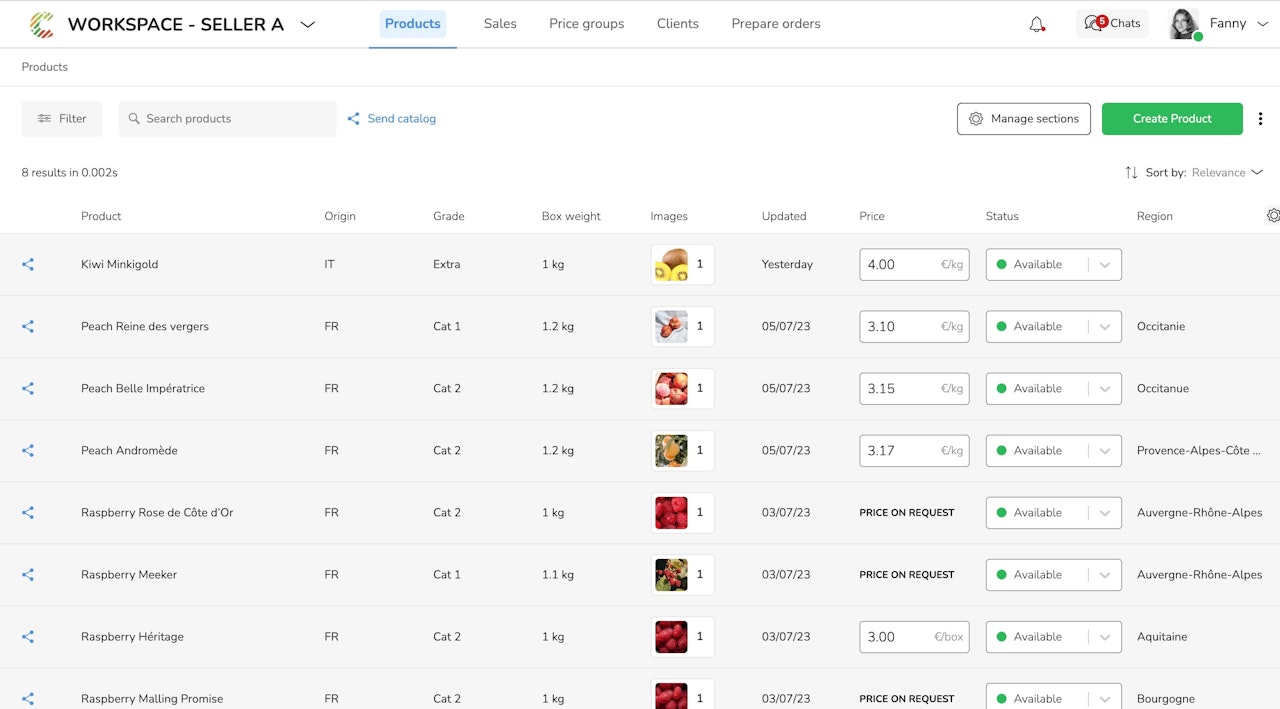
Task: Go to the Price groups tab
Action: point(586,24)
